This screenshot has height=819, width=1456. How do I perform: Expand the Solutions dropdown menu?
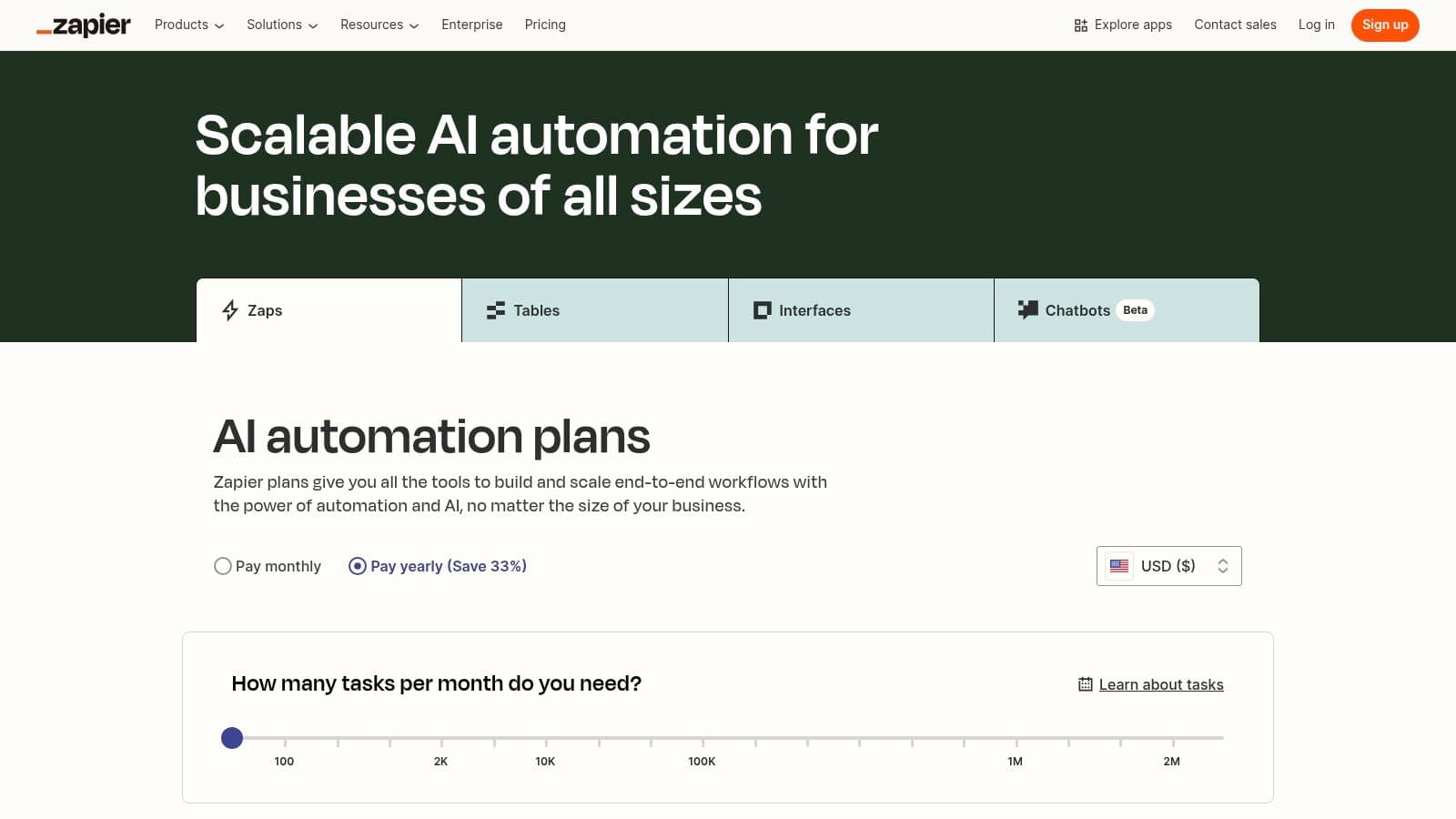282,25
